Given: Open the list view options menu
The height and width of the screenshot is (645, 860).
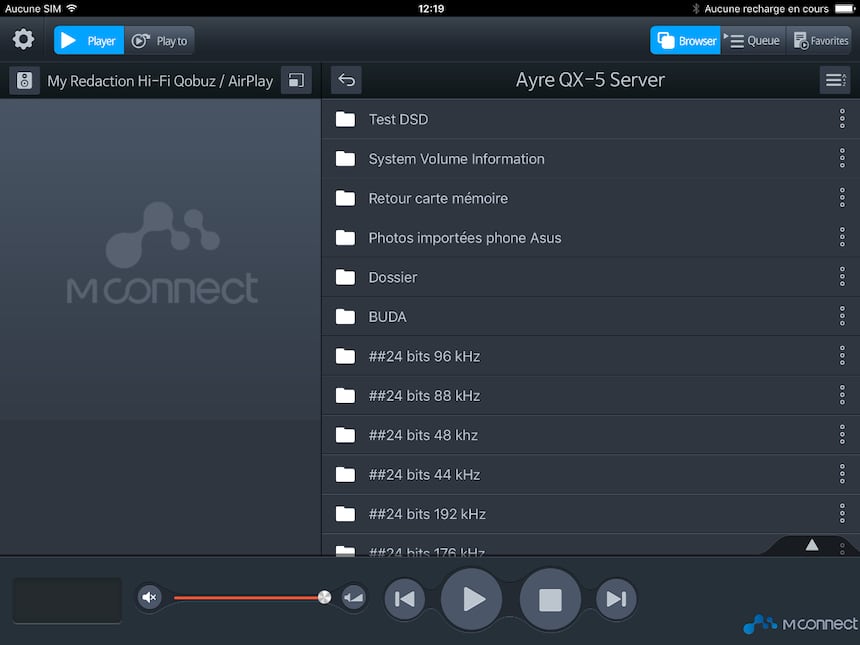Looking at the screenshot, I should click(835, 80).
